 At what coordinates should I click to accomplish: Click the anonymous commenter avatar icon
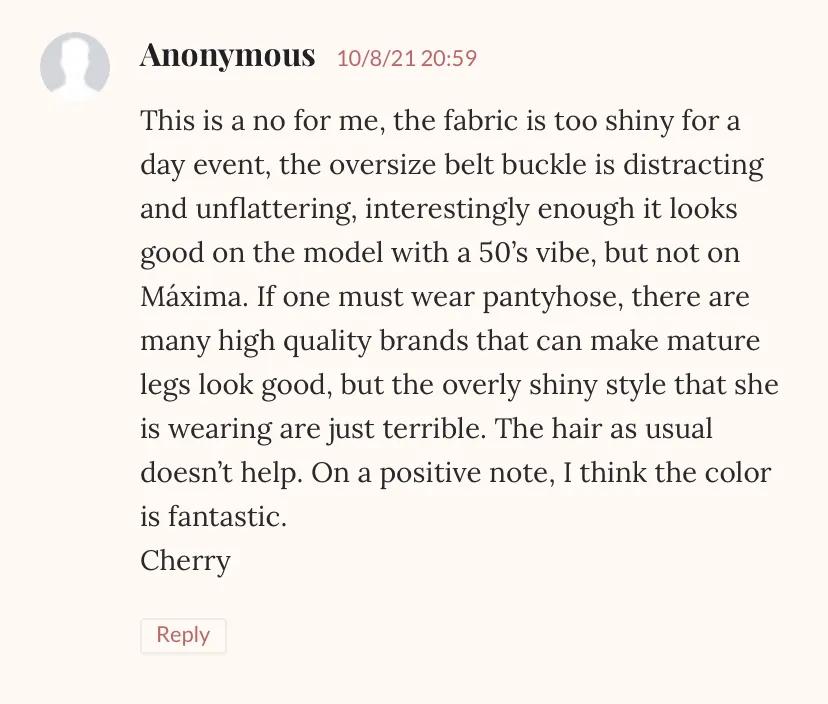[75, 67]
